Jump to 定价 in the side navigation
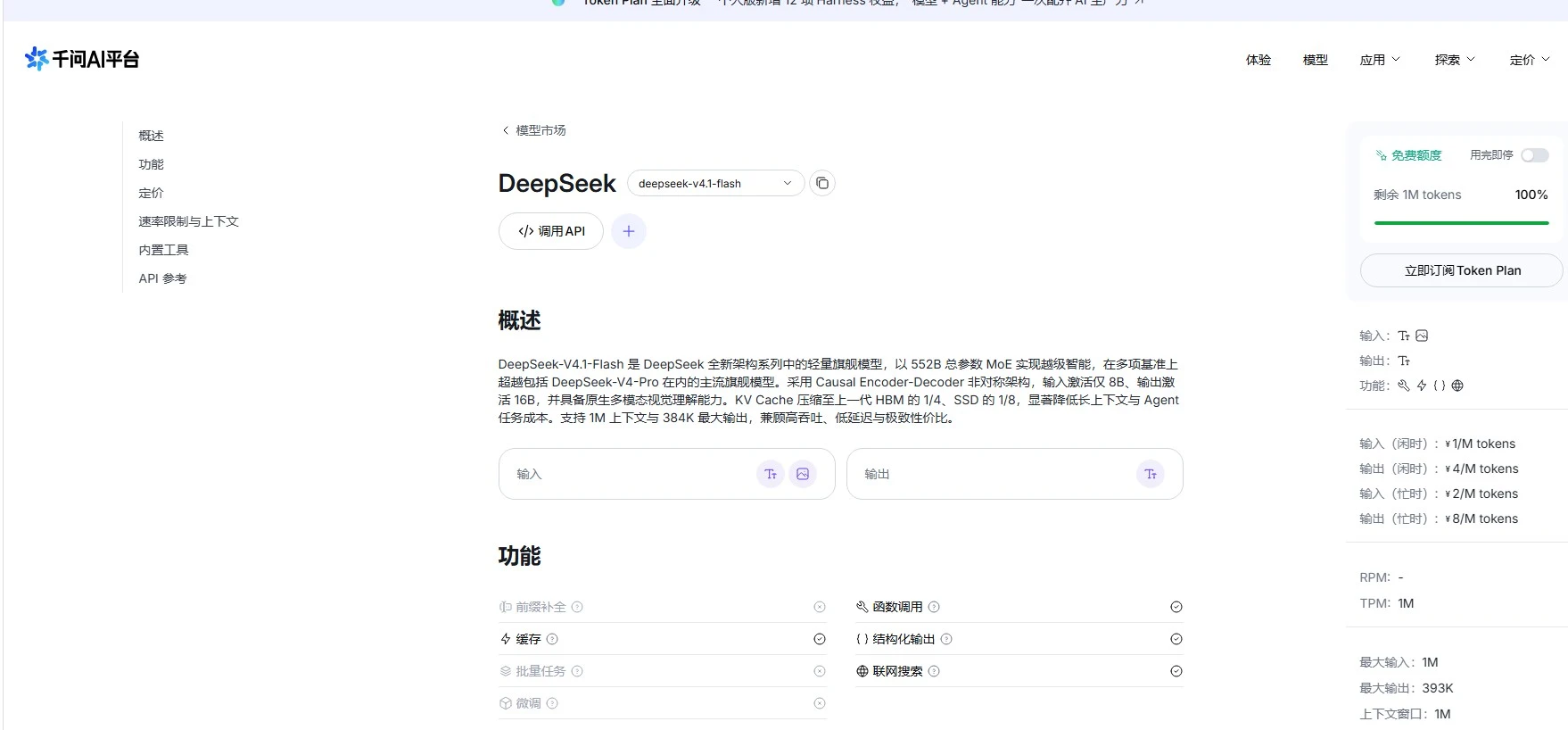Viewport: 1568px width, 730px height. [152, 193]
